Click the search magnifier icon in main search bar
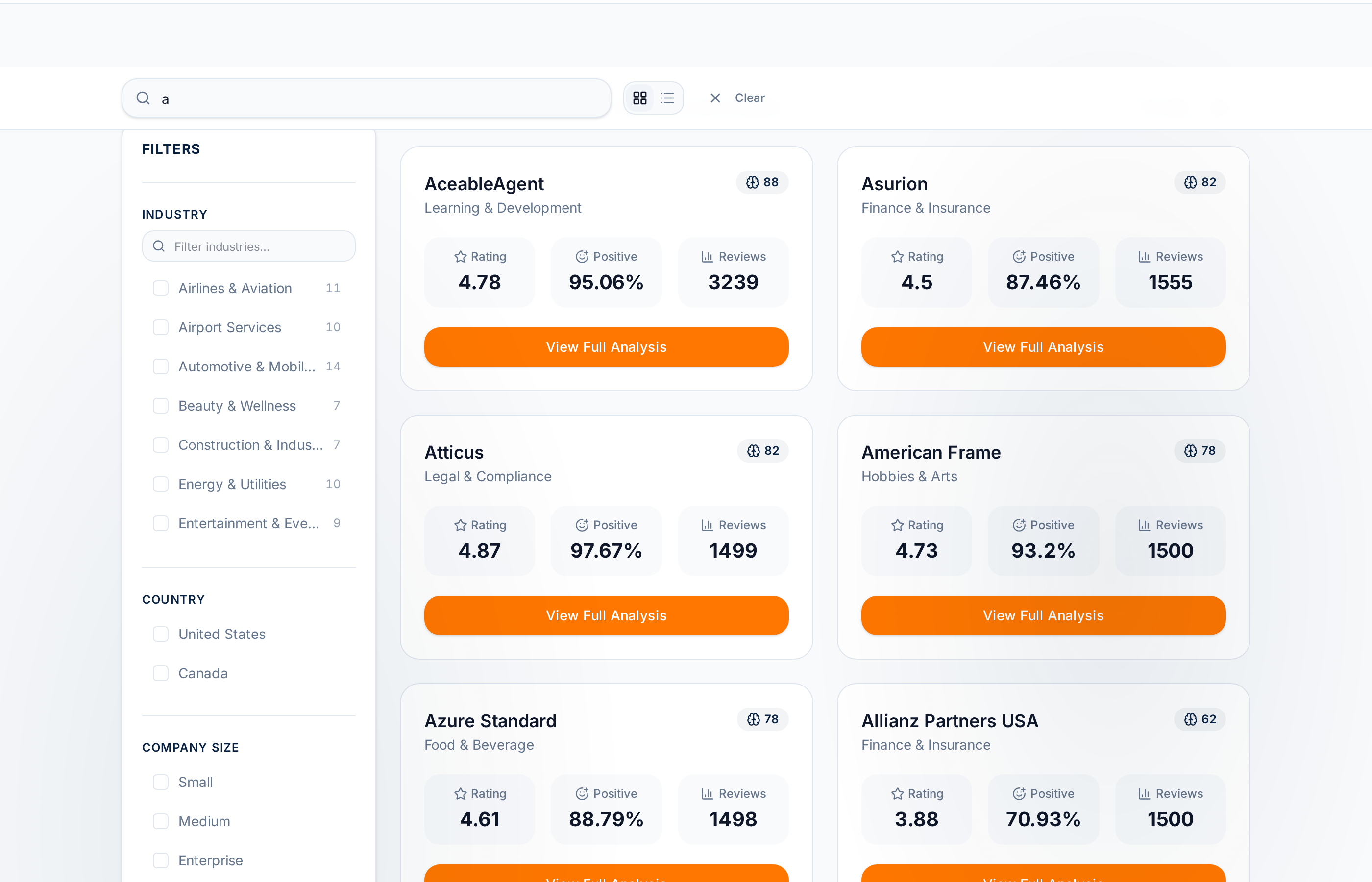Image resolution: width=1372 pixels, height=882 pixels. coord(143,98)
